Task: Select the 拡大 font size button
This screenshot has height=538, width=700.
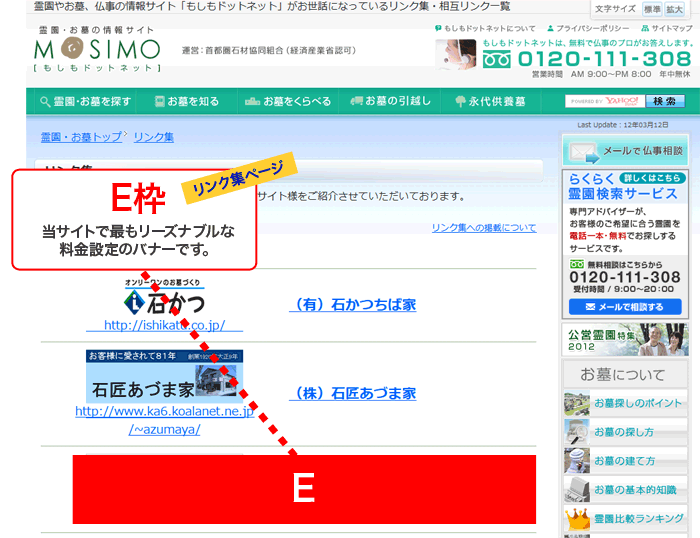Action: pos(674,9)
